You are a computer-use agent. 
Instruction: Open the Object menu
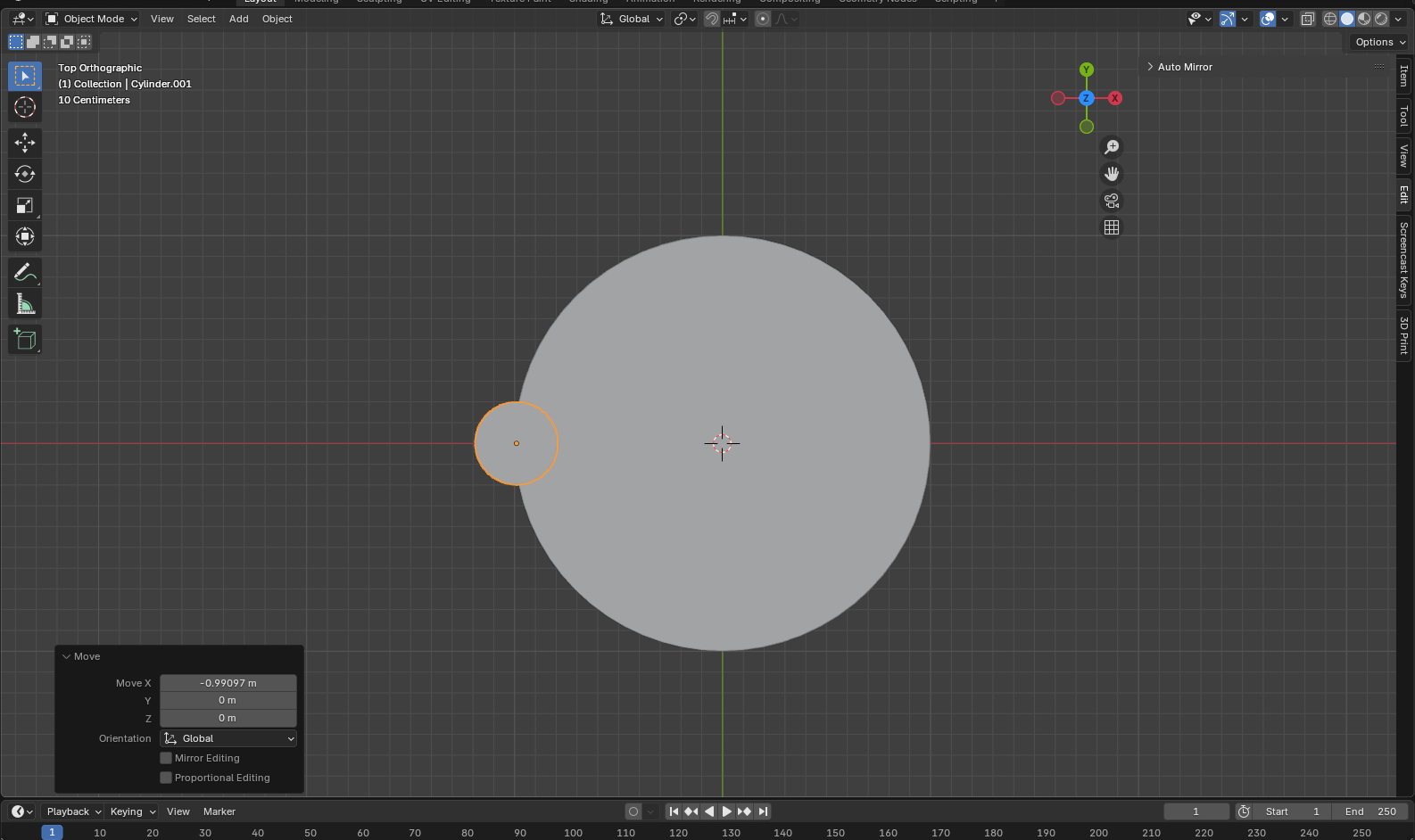pos(277,19)
